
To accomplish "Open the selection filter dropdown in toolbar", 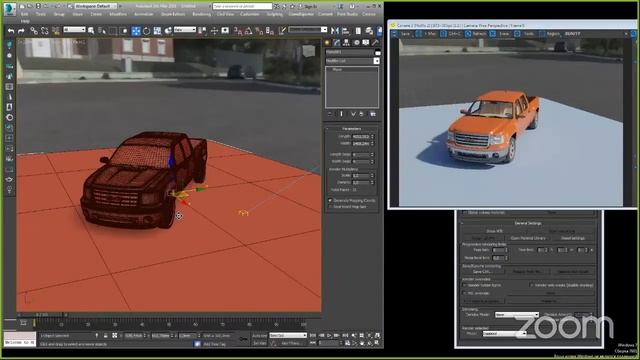I will [74, 30].
